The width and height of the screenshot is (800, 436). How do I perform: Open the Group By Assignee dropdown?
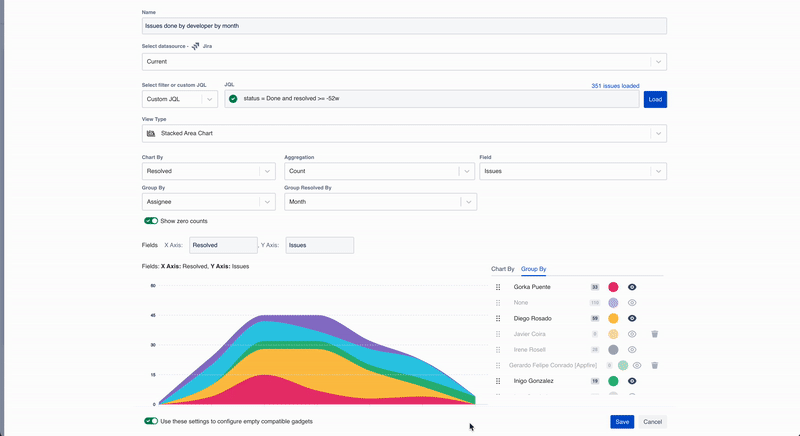coord(208,202)
